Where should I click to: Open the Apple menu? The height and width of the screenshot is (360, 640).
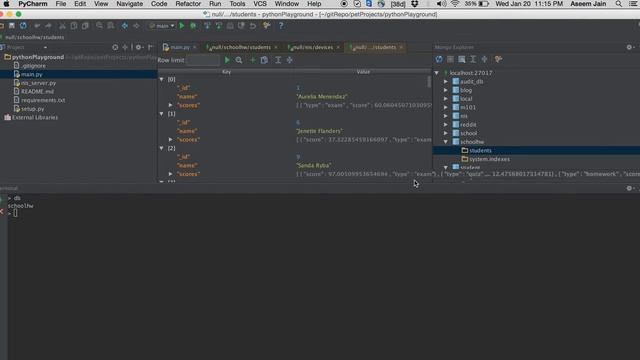pyautogui.click(x=6, y=4)
